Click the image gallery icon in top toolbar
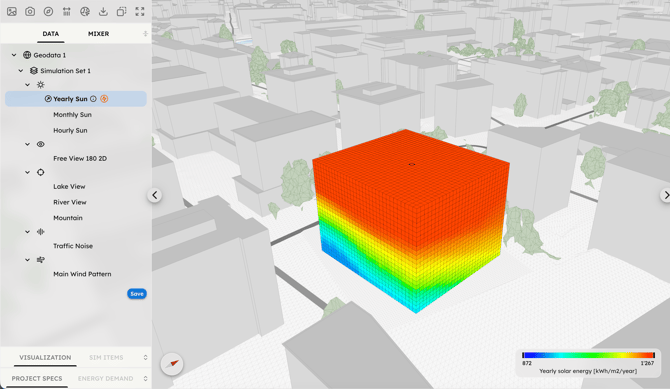This screenshot has width=670, height=389. (x=12, y=12)
